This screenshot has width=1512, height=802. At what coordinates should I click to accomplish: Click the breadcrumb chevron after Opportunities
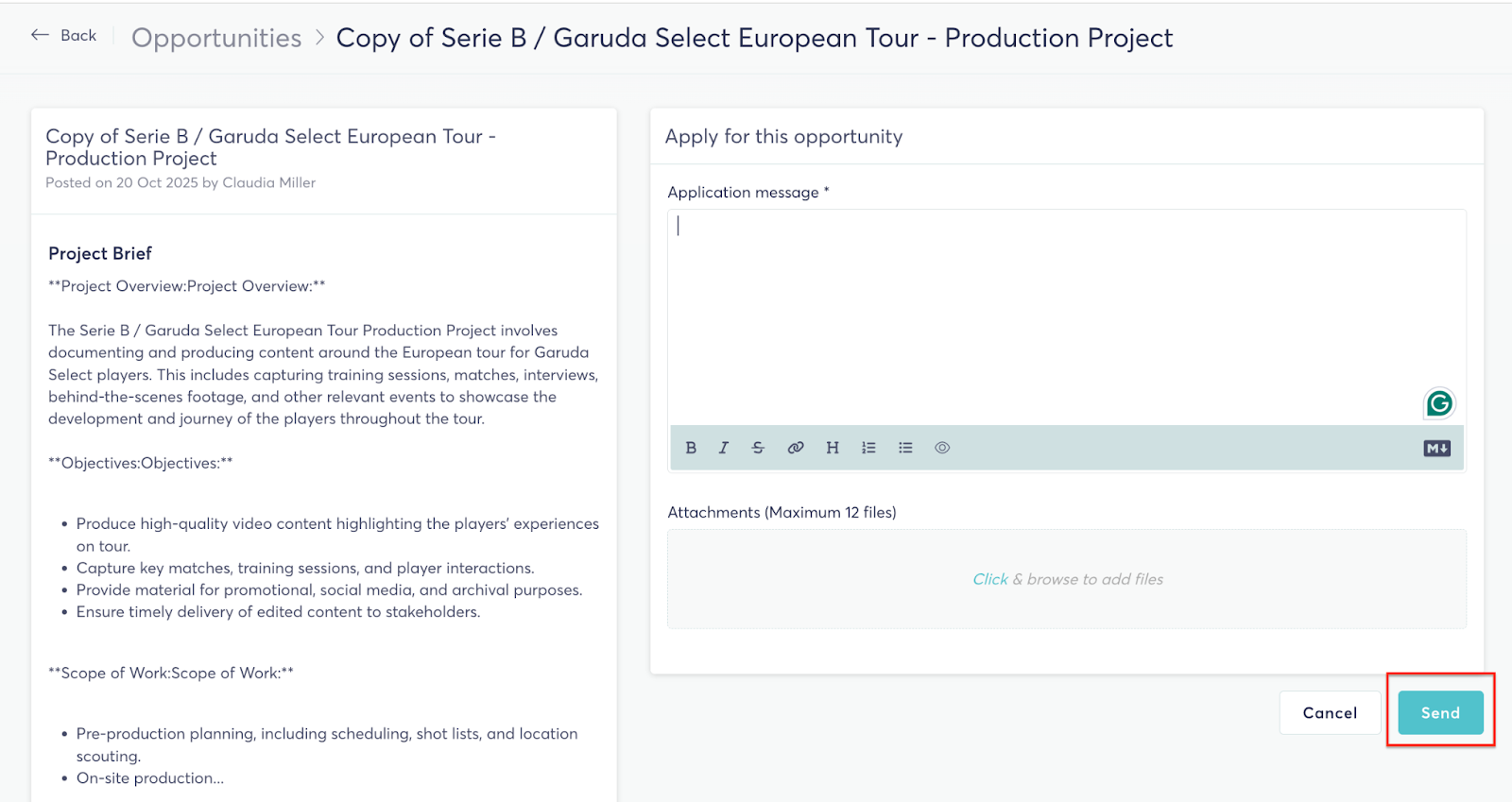tap(319, 38)
